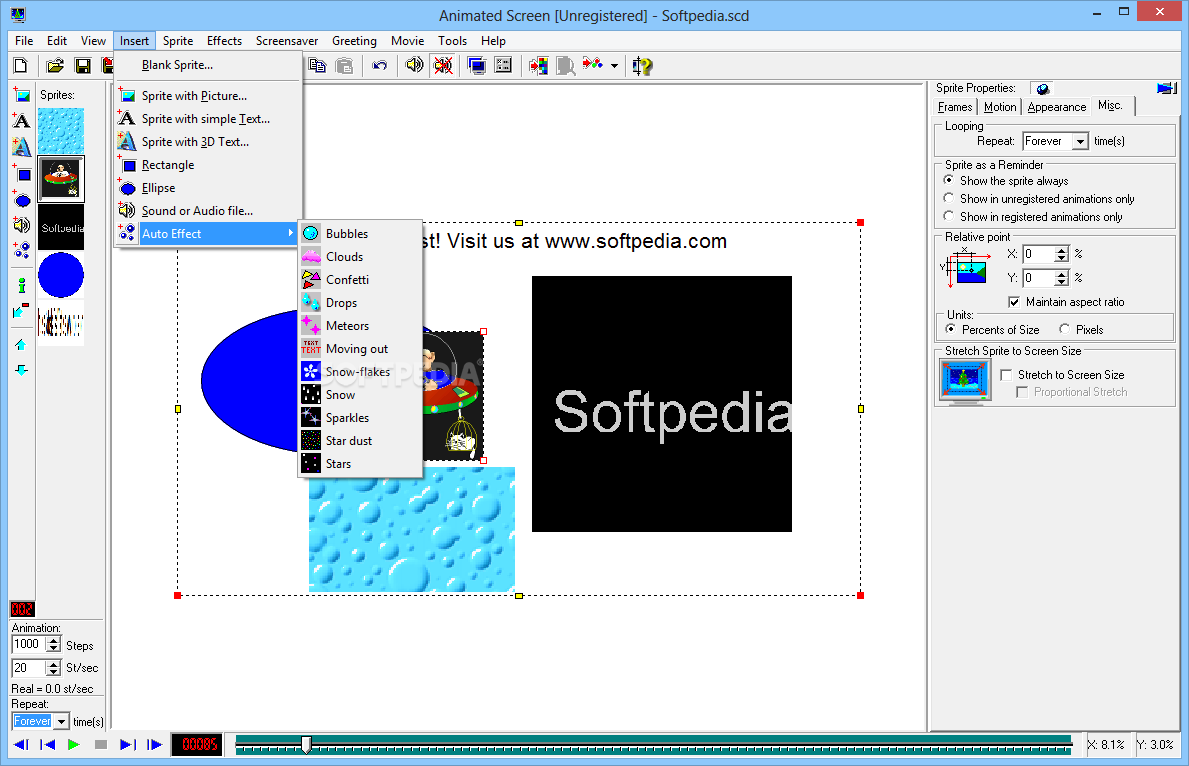Stop the animation playback

[x=100, y=745]
